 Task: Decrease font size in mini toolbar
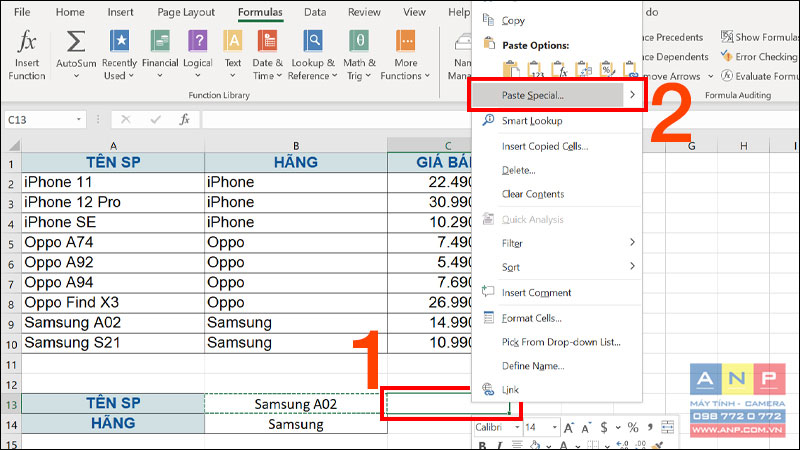585,428
